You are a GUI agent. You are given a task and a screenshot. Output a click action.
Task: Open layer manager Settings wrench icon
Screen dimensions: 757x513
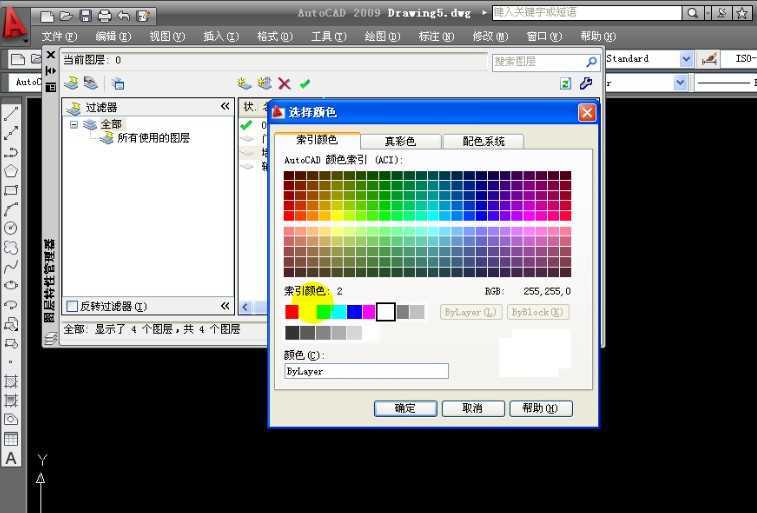pyautogui.click(x=586, y=83)
